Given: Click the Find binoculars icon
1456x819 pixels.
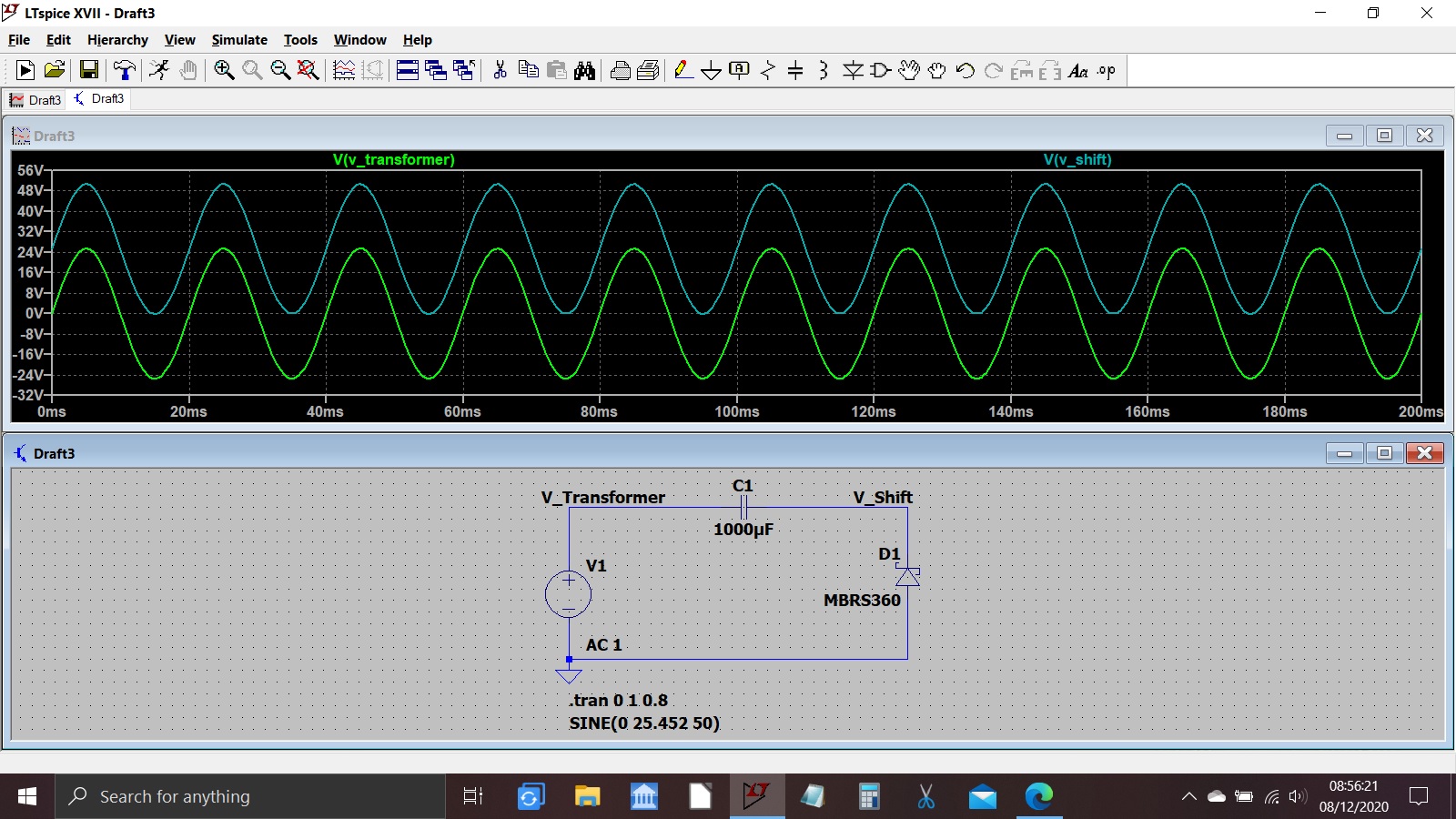Looking at the screenshot, I should (x=585, y=70).
